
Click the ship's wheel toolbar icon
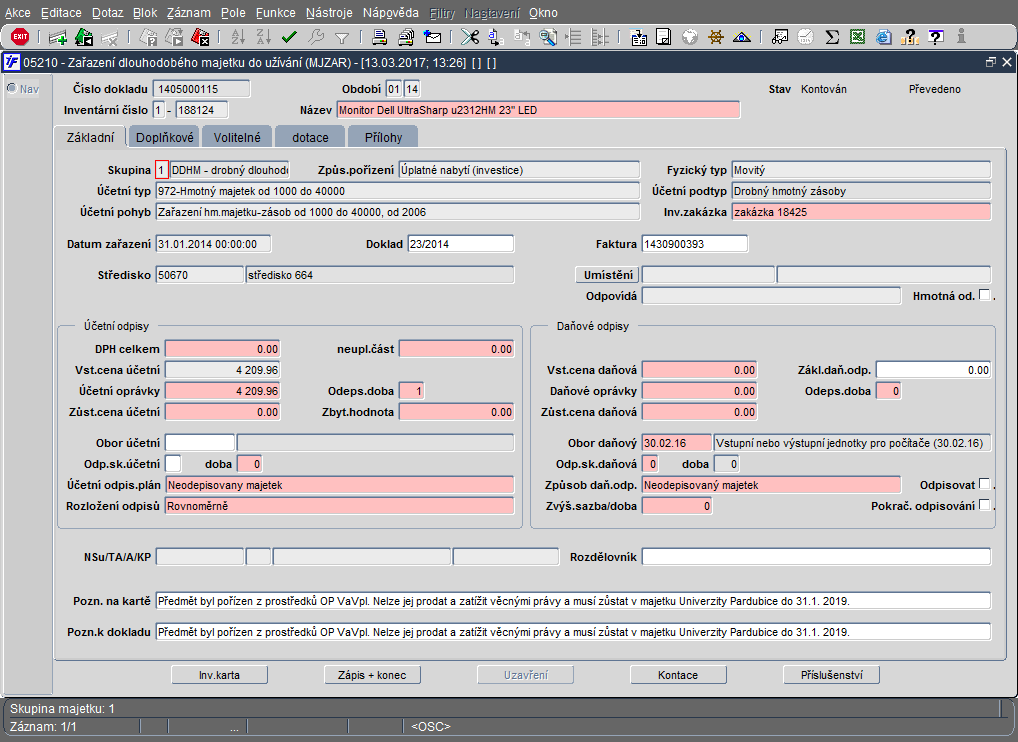(x=716, y=38)
